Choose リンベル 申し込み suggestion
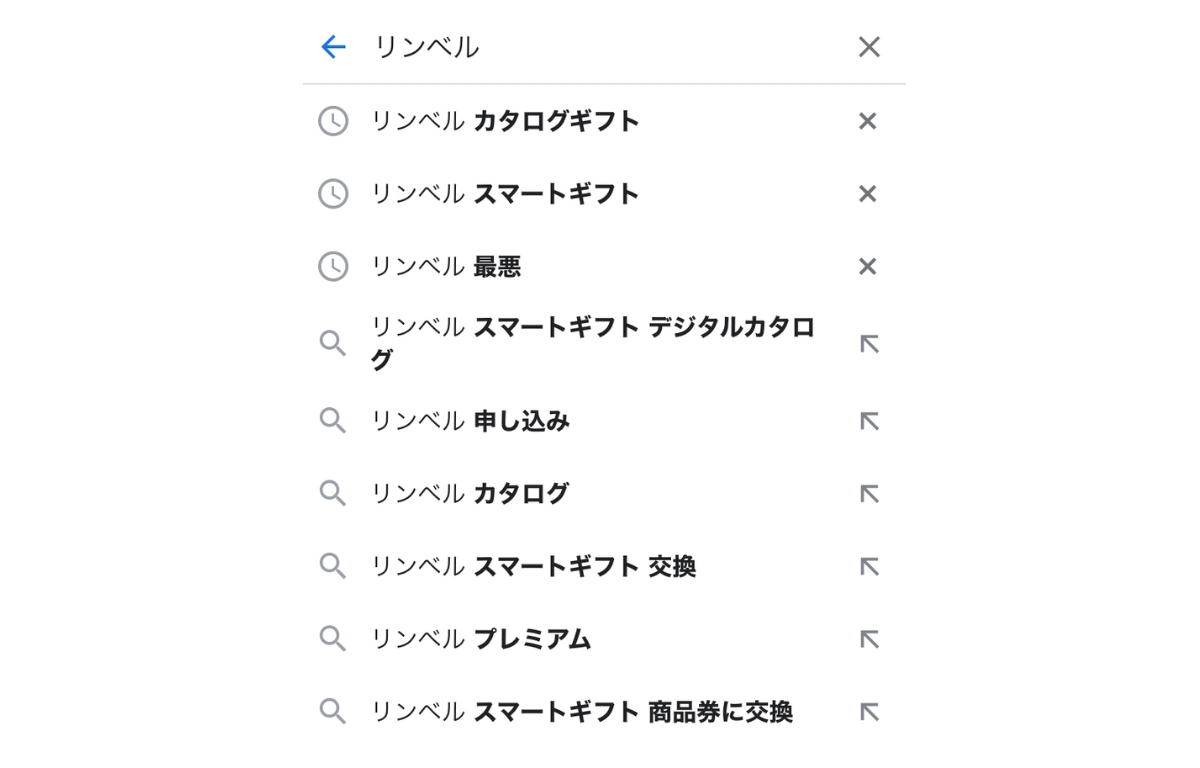The width and height of the screenshot is (1200, 768). click(470, 421)
